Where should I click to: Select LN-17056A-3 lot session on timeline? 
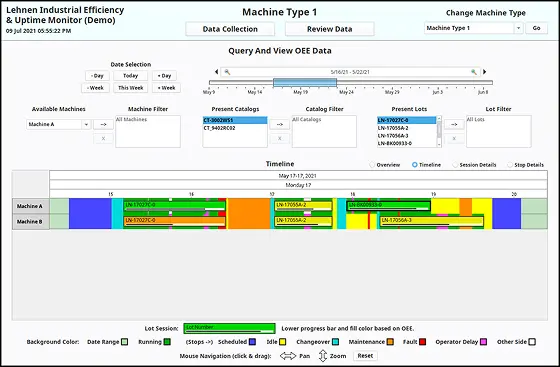432,221
